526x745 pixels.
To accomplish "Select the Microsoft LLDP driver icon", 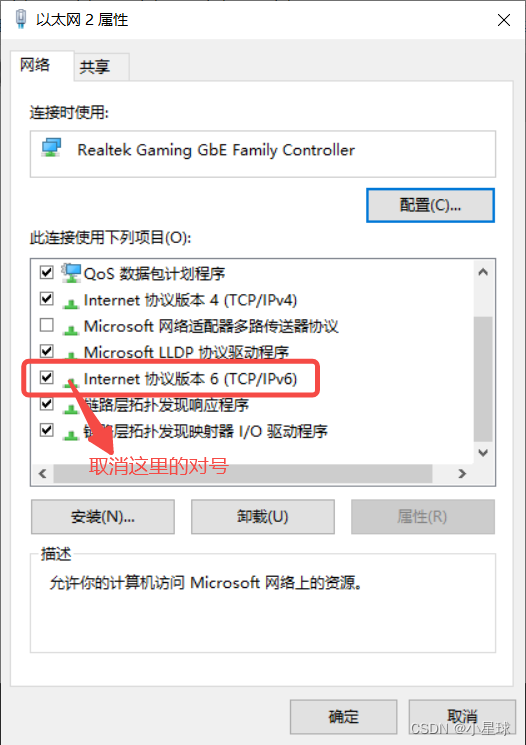I will [x=71, y=354].
